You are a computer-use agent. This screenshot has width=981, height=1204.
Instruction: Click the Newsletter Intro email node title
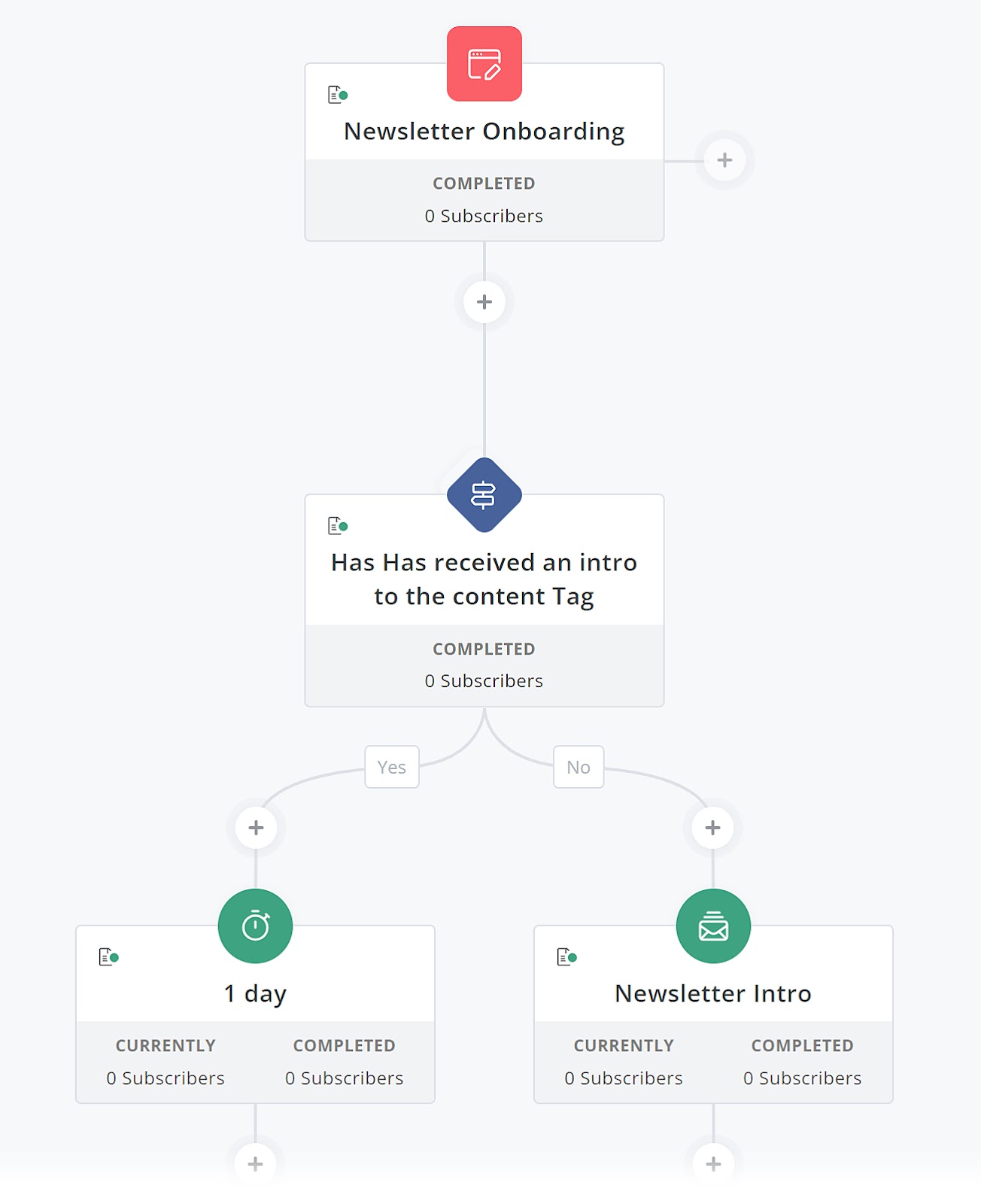(x=712, y=993)
